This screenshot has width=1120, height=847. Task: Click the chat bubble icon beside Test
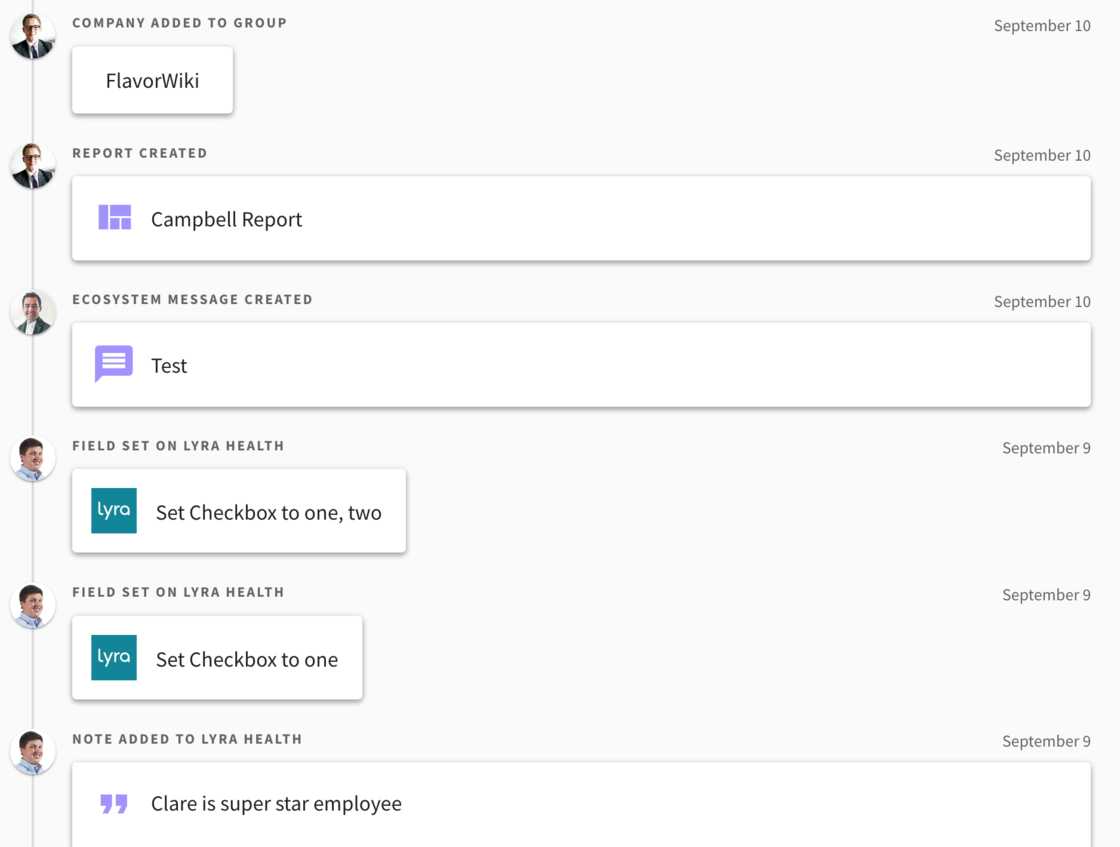(x=114, y=364)
